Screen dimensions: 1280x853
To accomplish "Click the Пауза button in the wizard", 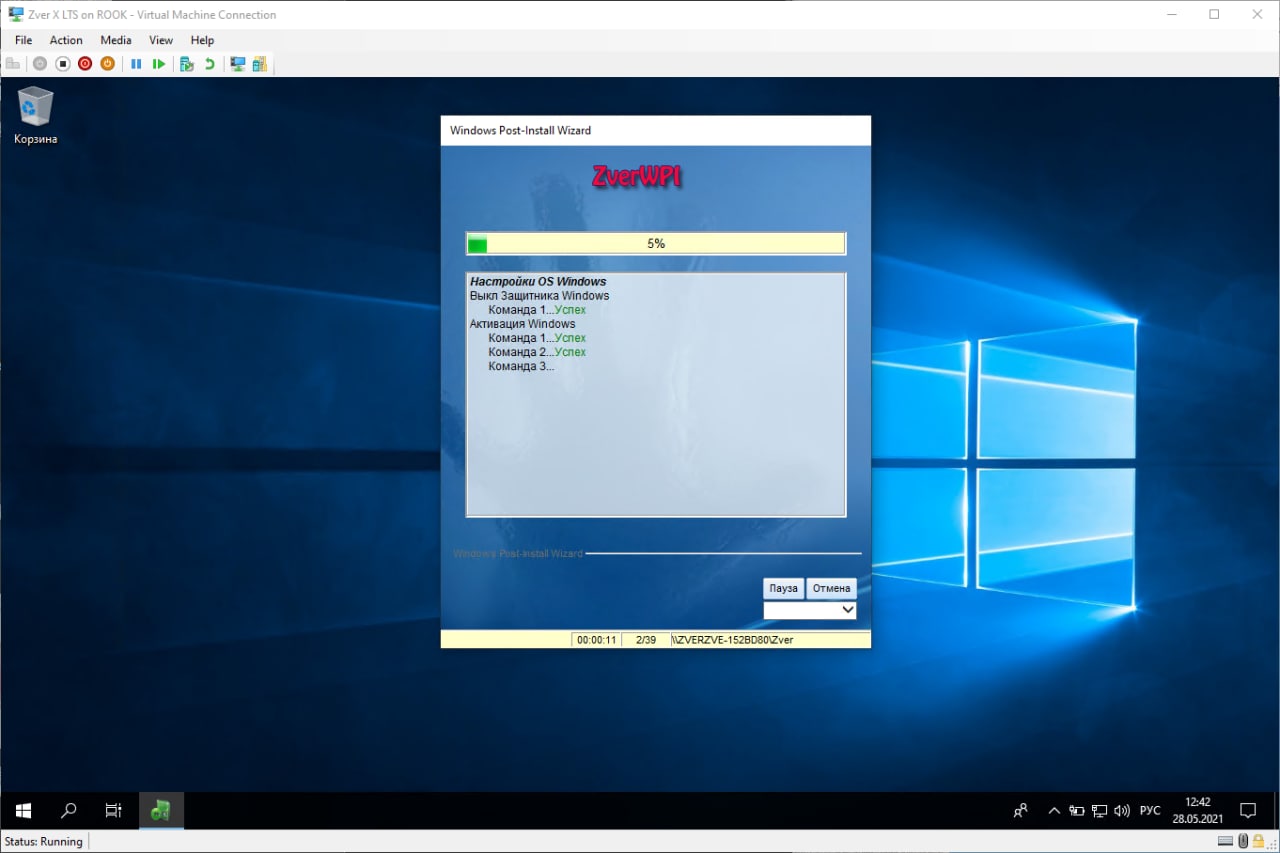I will (783, 588).
